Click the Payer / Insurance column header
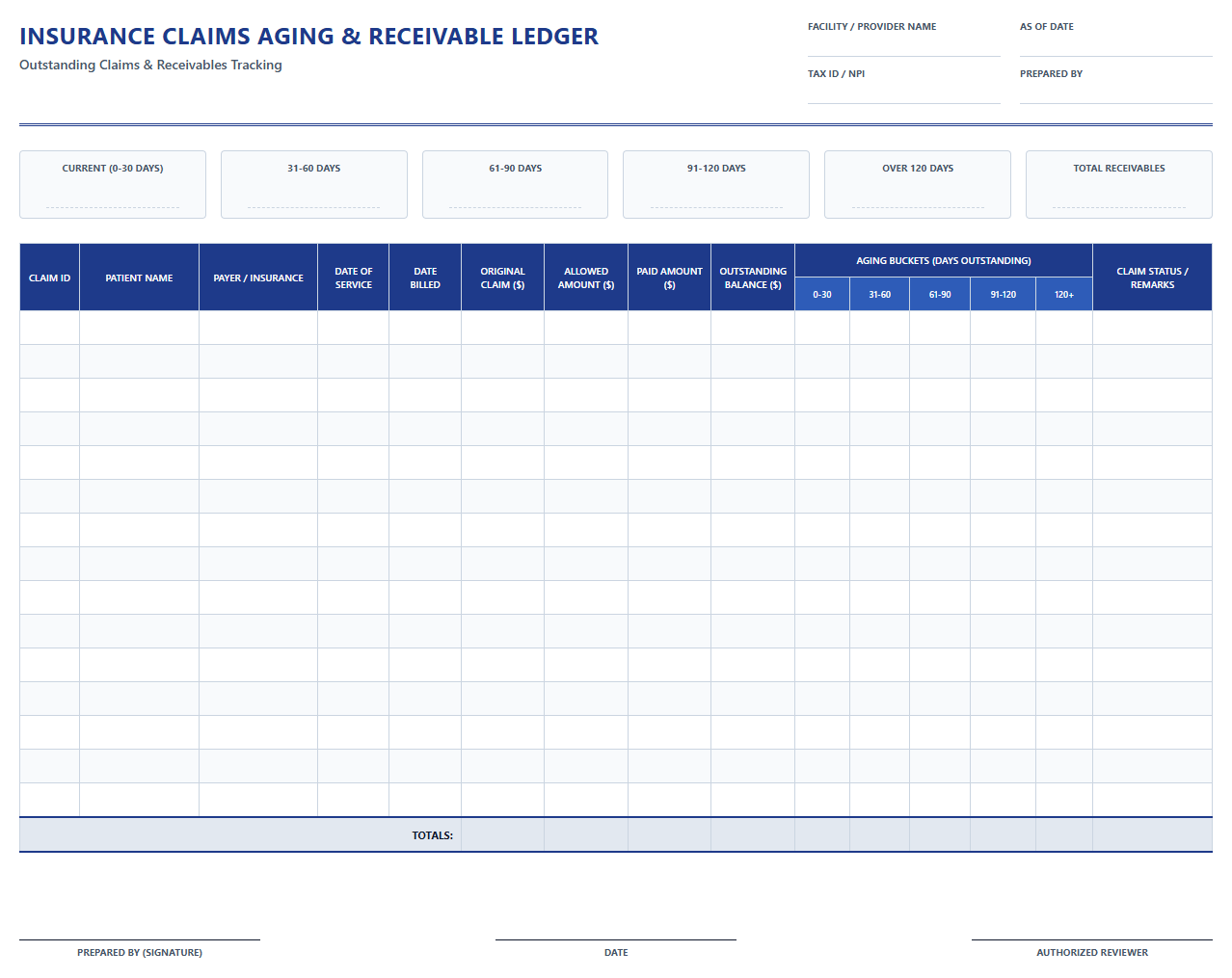The image size is (1232, 978). click(x=258, y=278)
